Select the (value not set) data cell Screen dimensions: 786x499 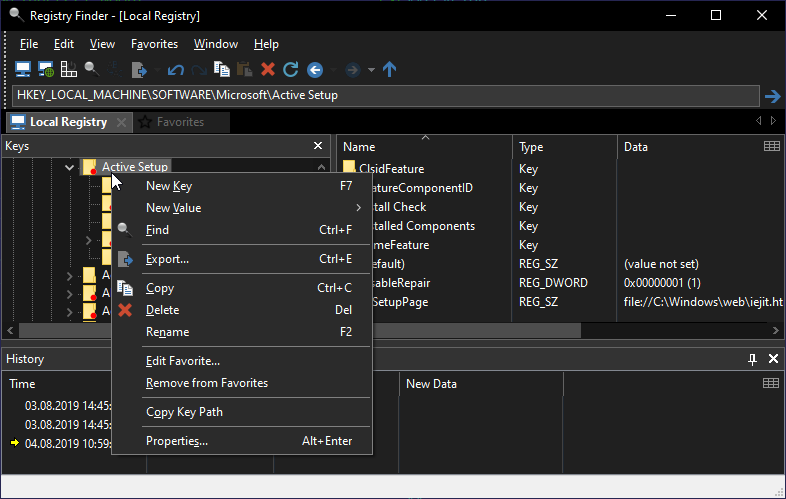tap(661, 264)
